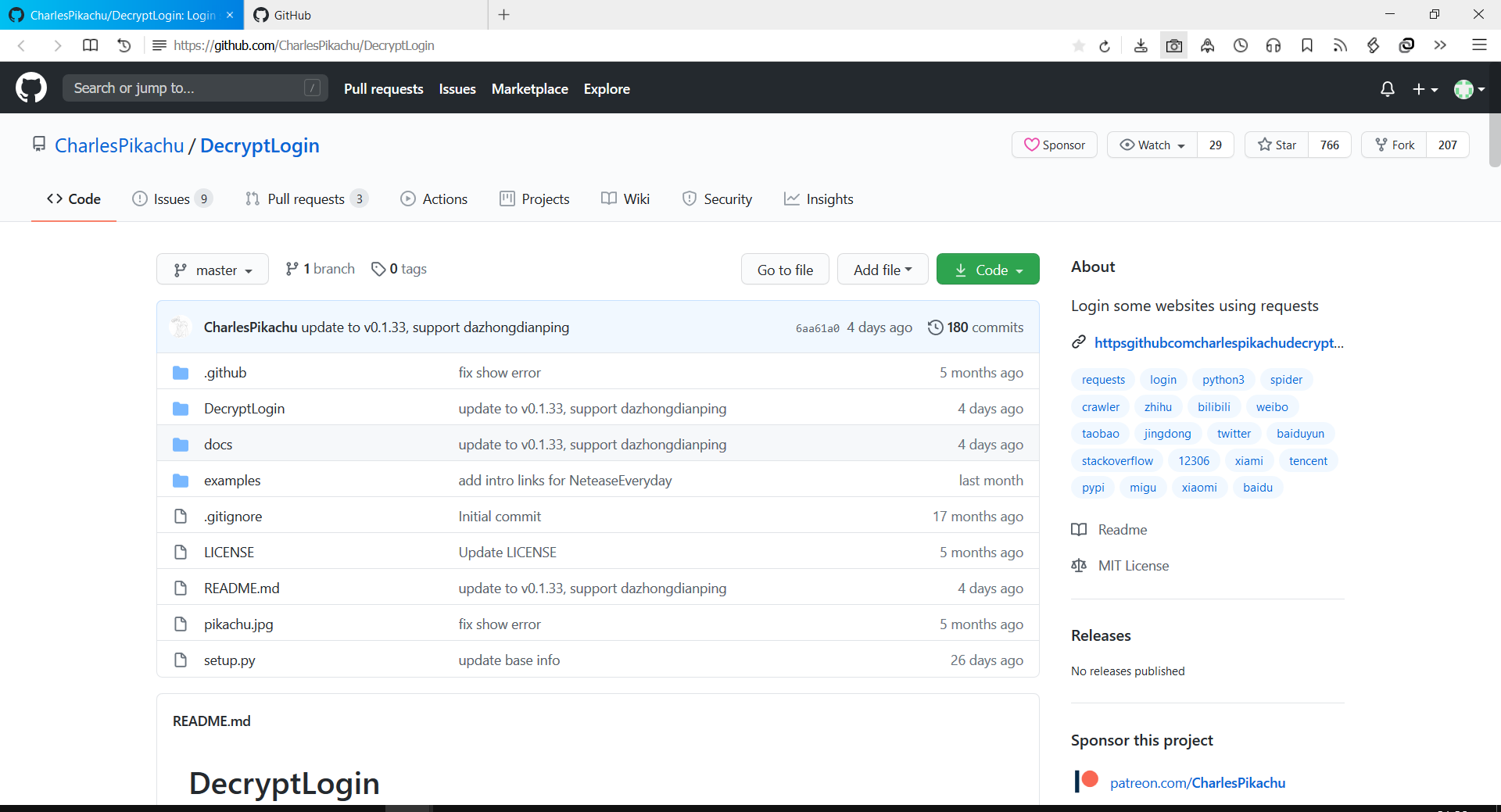Open the Insights tab
This screenshot has height=812, width=1501.
(x=819, y=199)
